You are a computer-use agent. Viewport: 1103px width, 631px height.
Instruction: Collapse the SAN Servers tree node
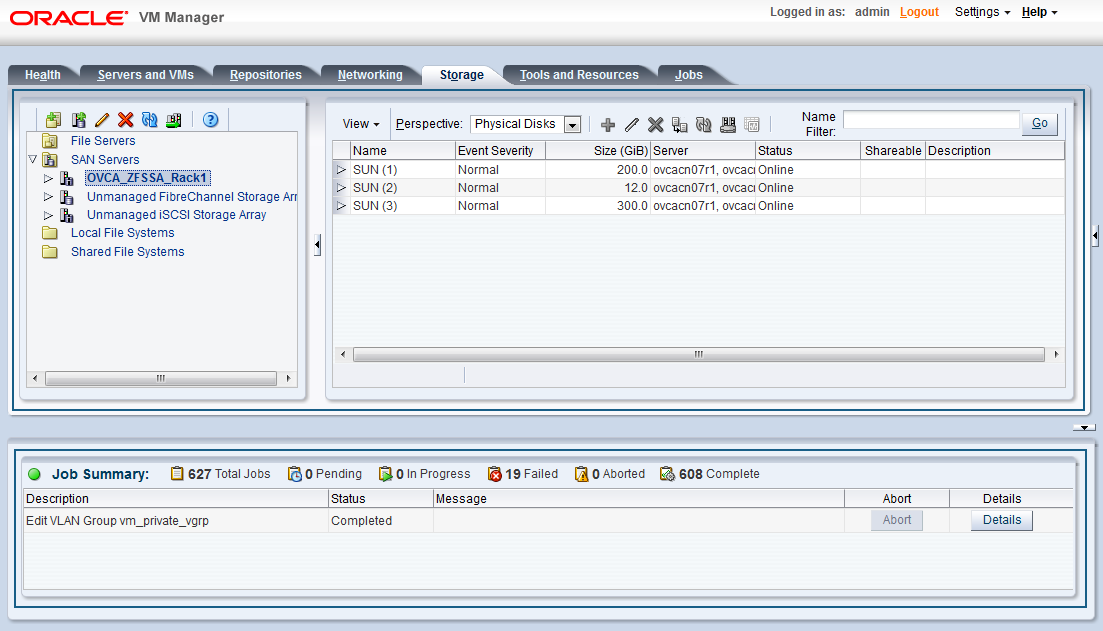pyautogui.click(x=32, y=160)
